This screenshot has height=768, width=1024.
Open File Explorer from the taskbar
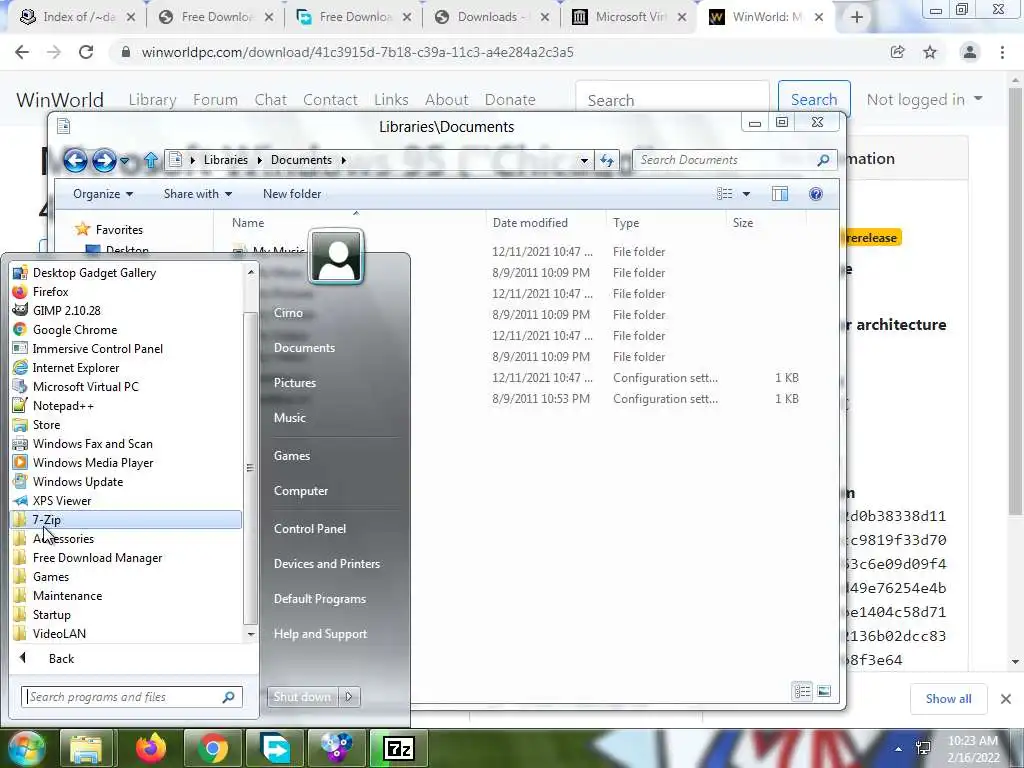tap(86, 748)
